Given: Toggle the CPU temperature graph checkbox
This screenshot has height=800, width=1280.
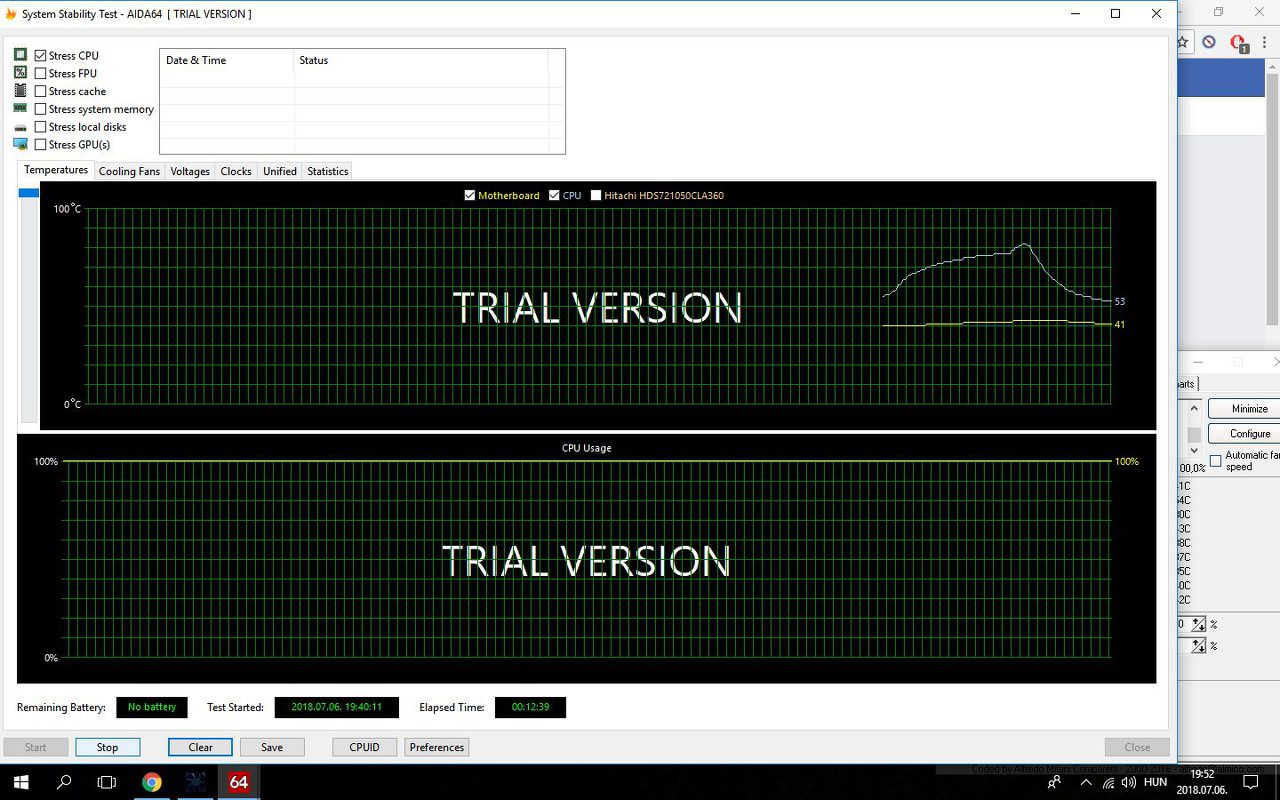Looking at the screenshot, I should [x=554, y=195].
